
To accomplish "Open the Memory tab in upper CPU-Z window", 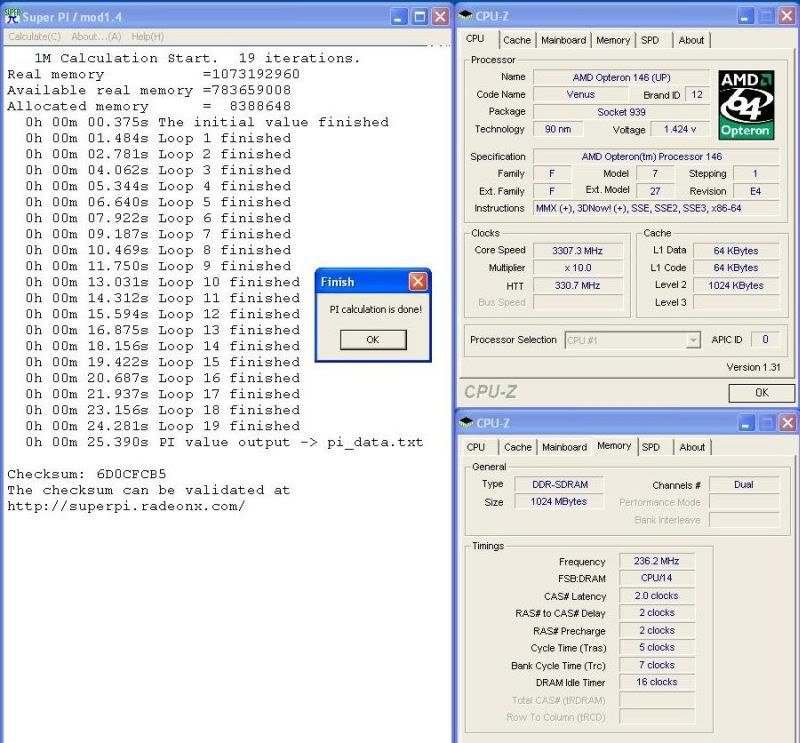I will coord(613,40).
